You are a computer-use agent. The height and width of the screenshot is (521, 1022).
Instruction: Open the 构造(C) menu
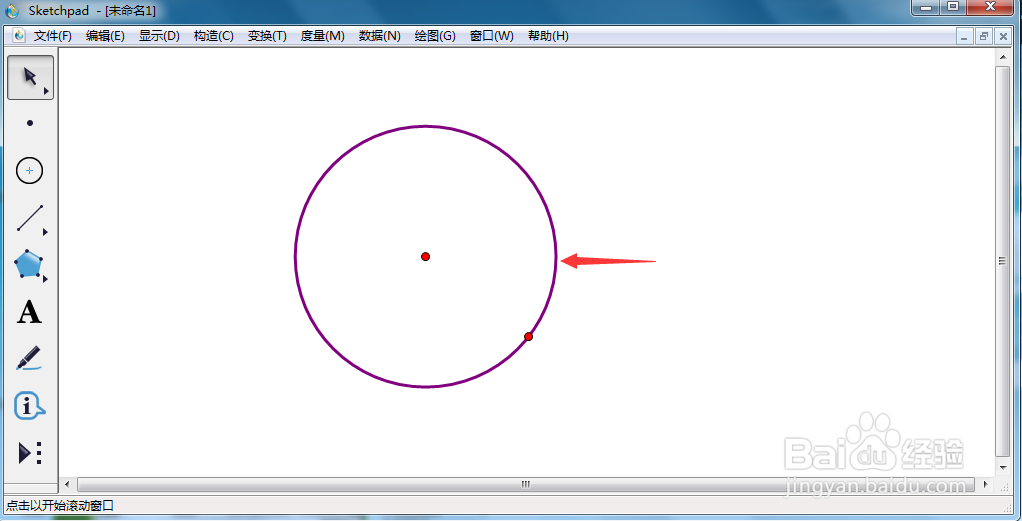click(213, 36)
